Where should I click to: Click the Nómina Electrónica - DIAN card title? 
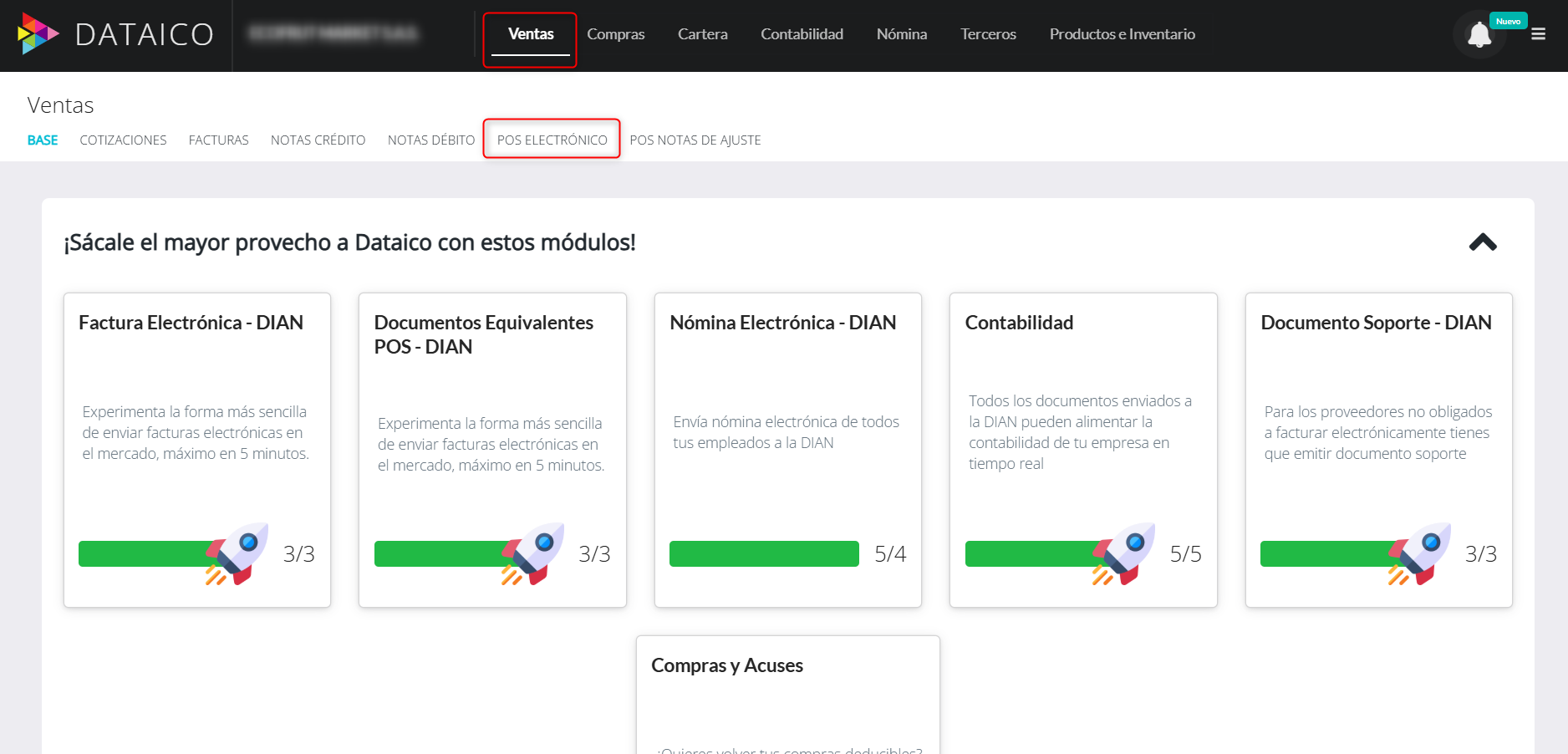783,323
